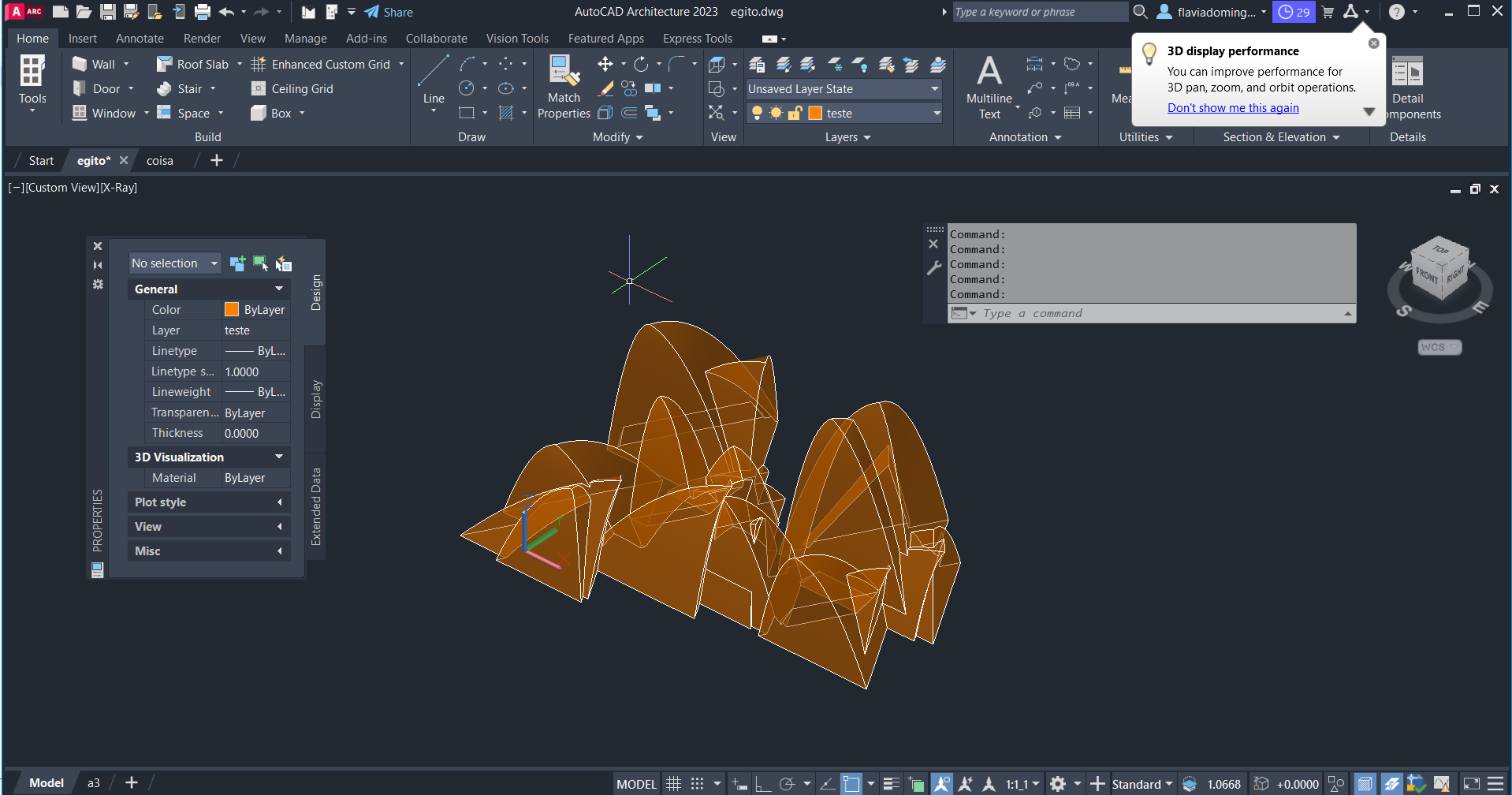Toggle grid display in status bar
1512x795 pixels.
coord(673,784)
